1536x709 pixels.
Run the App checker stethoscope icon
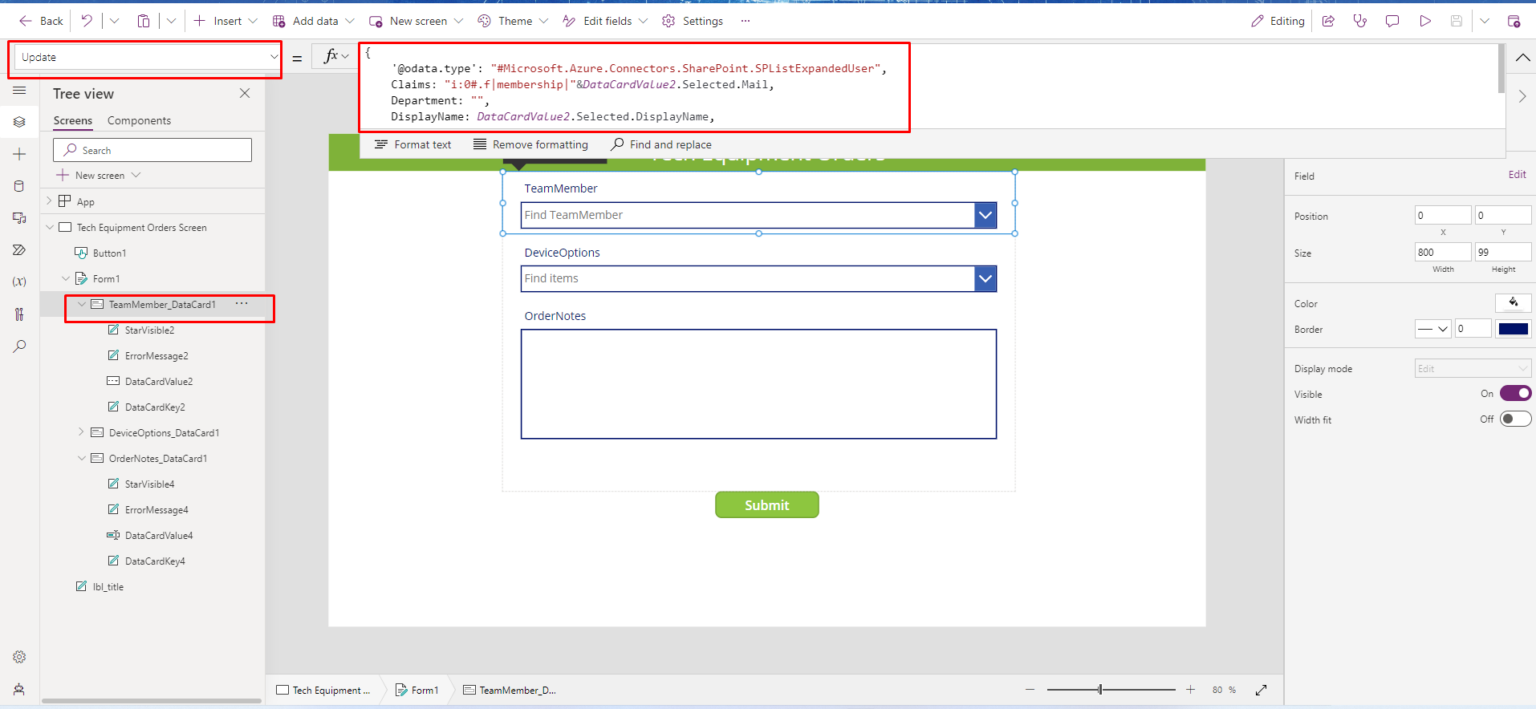click(x=1359, y=20)
